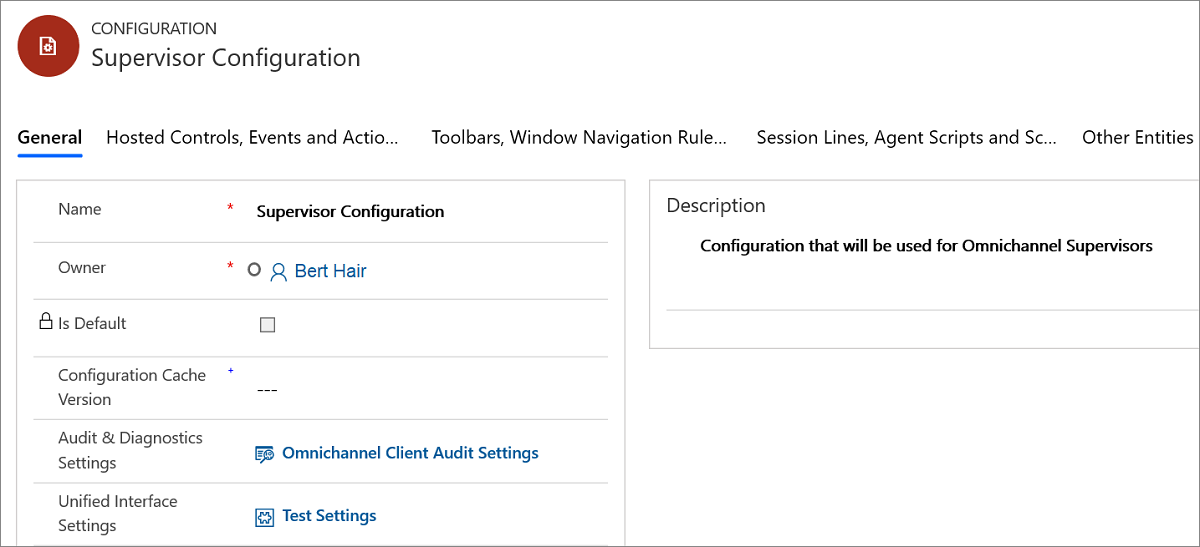Click the Test Settings puzzle icon
1200x547 pixels.
265,517
